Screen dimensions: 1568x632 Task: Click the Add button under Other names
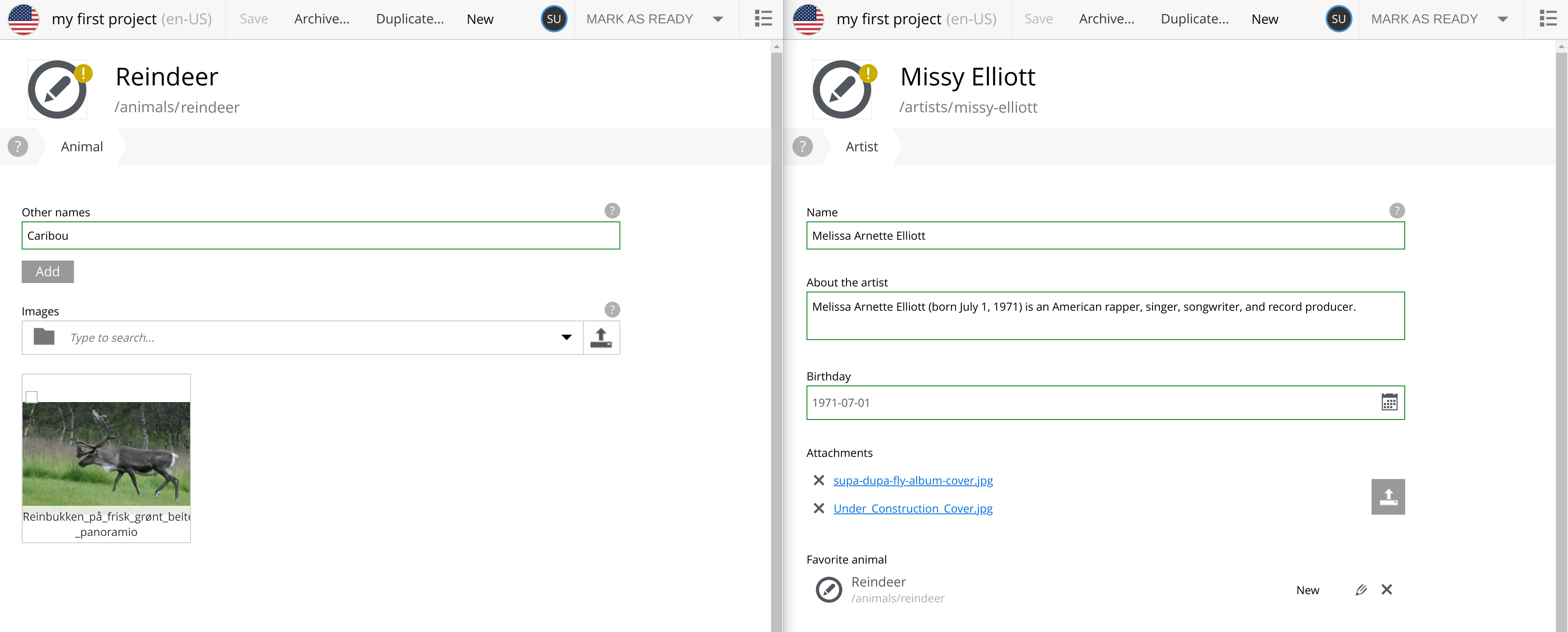tap(48, 272)
